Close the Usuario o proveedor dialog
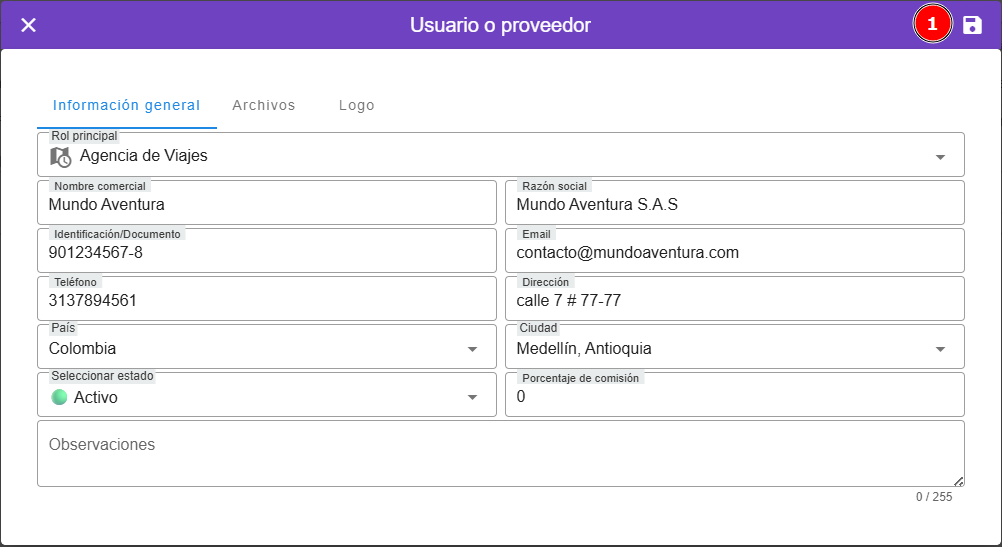1002x547 pixels. tap(29, 25)
